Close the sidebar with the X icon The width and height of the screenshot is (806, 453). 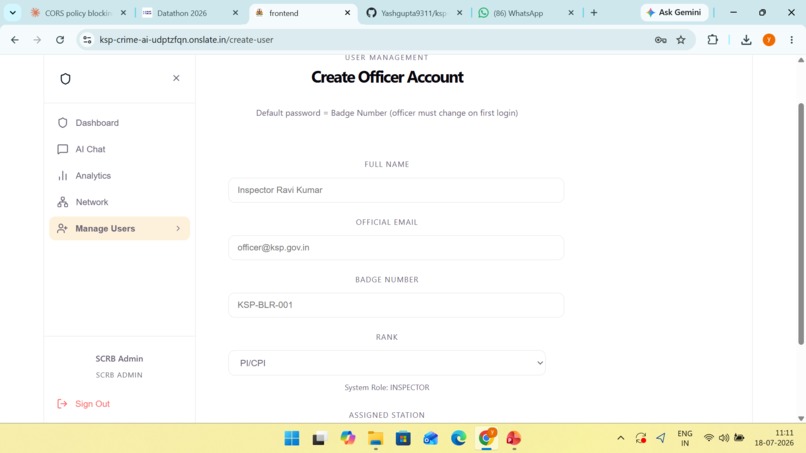[176, 78]
